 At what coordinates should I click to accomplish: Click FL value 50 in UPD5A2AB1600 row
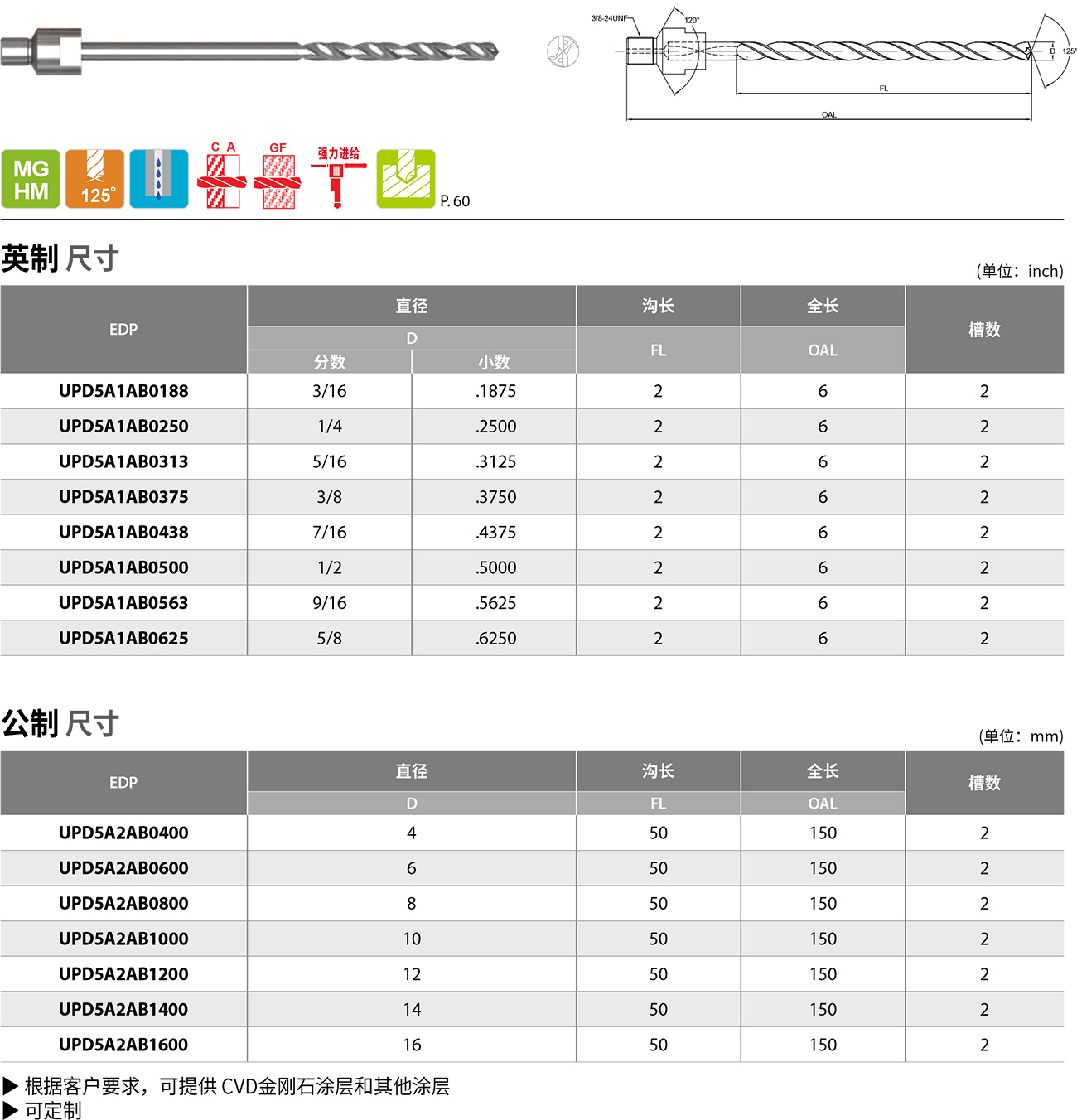pos(659,1045)
